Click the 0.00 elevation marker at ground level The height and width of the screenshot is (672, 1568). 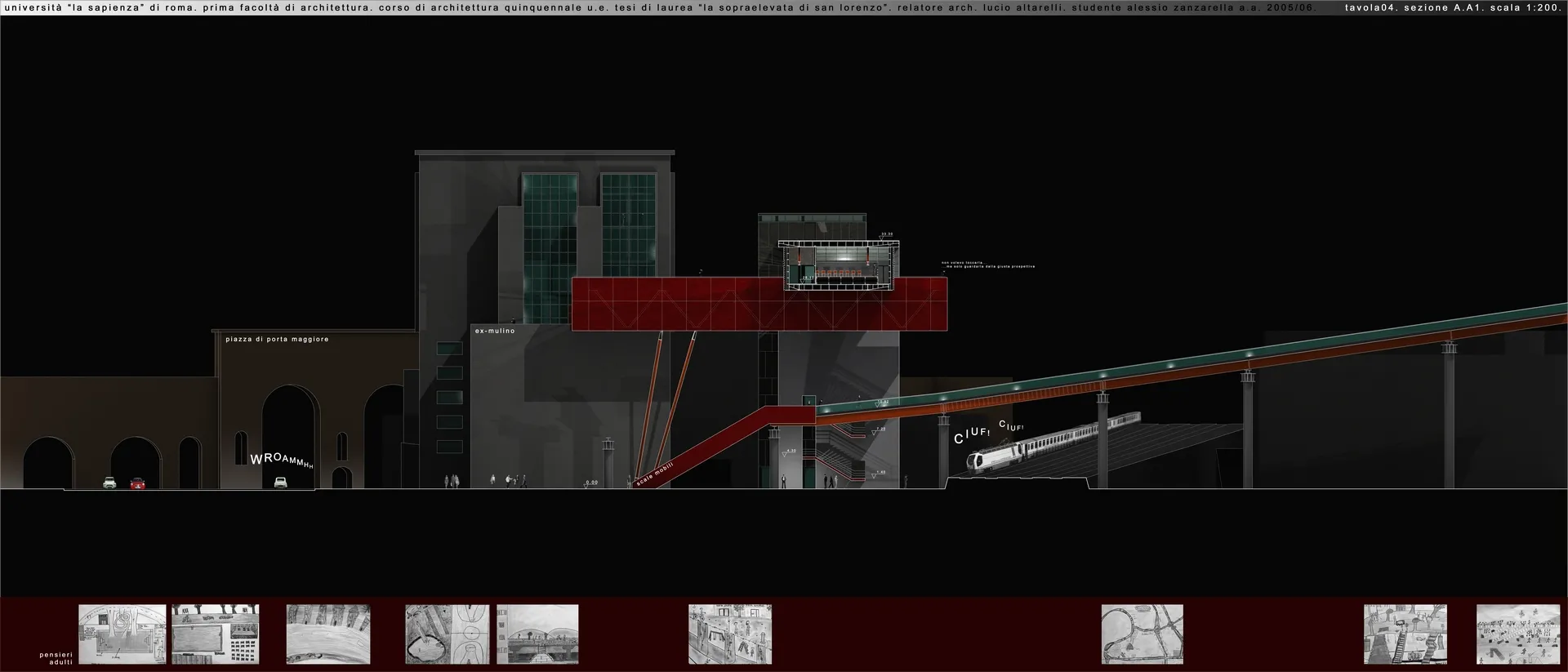(590, 483)
